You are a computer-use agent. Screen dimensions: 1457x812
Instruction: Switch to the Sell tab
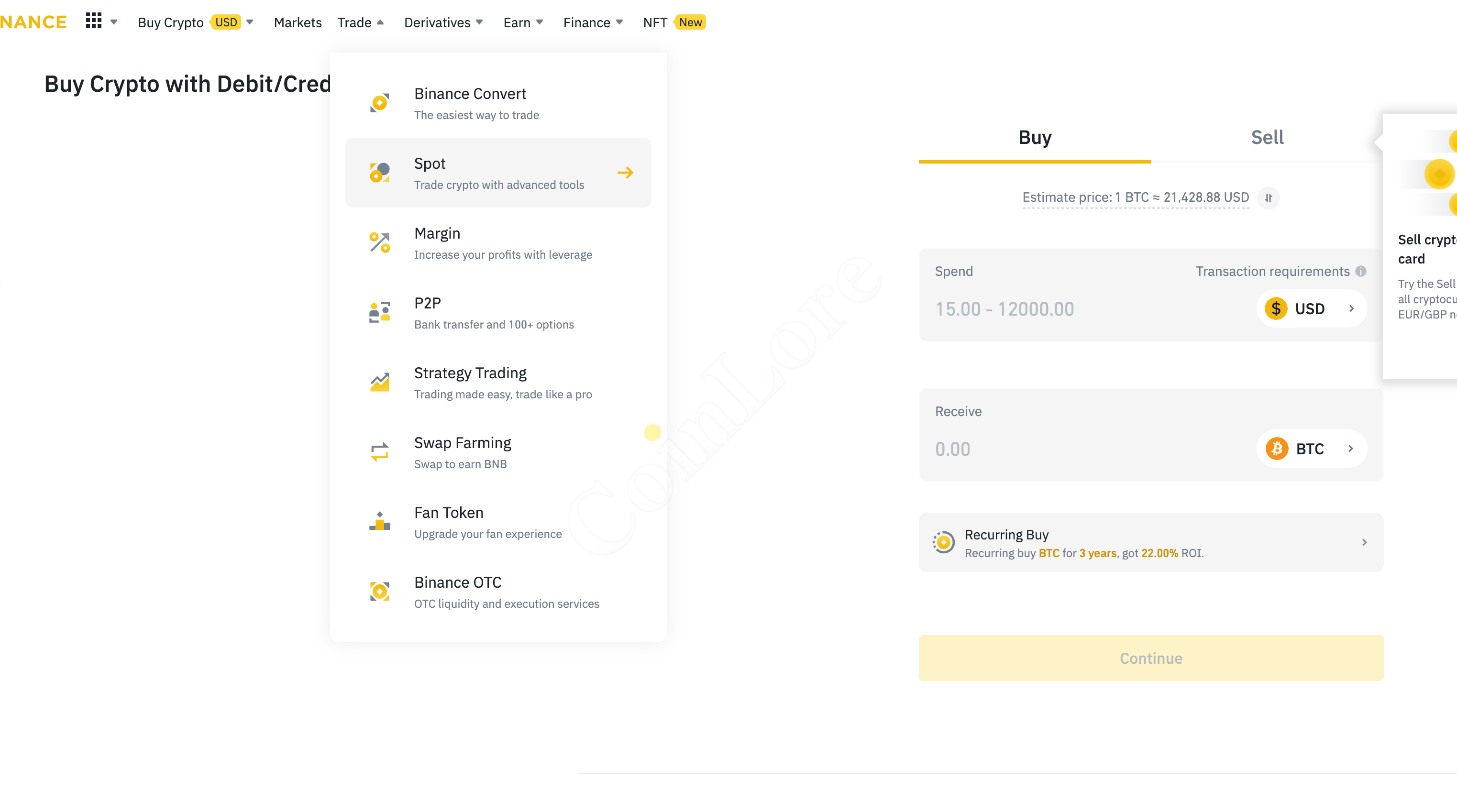1267,137
